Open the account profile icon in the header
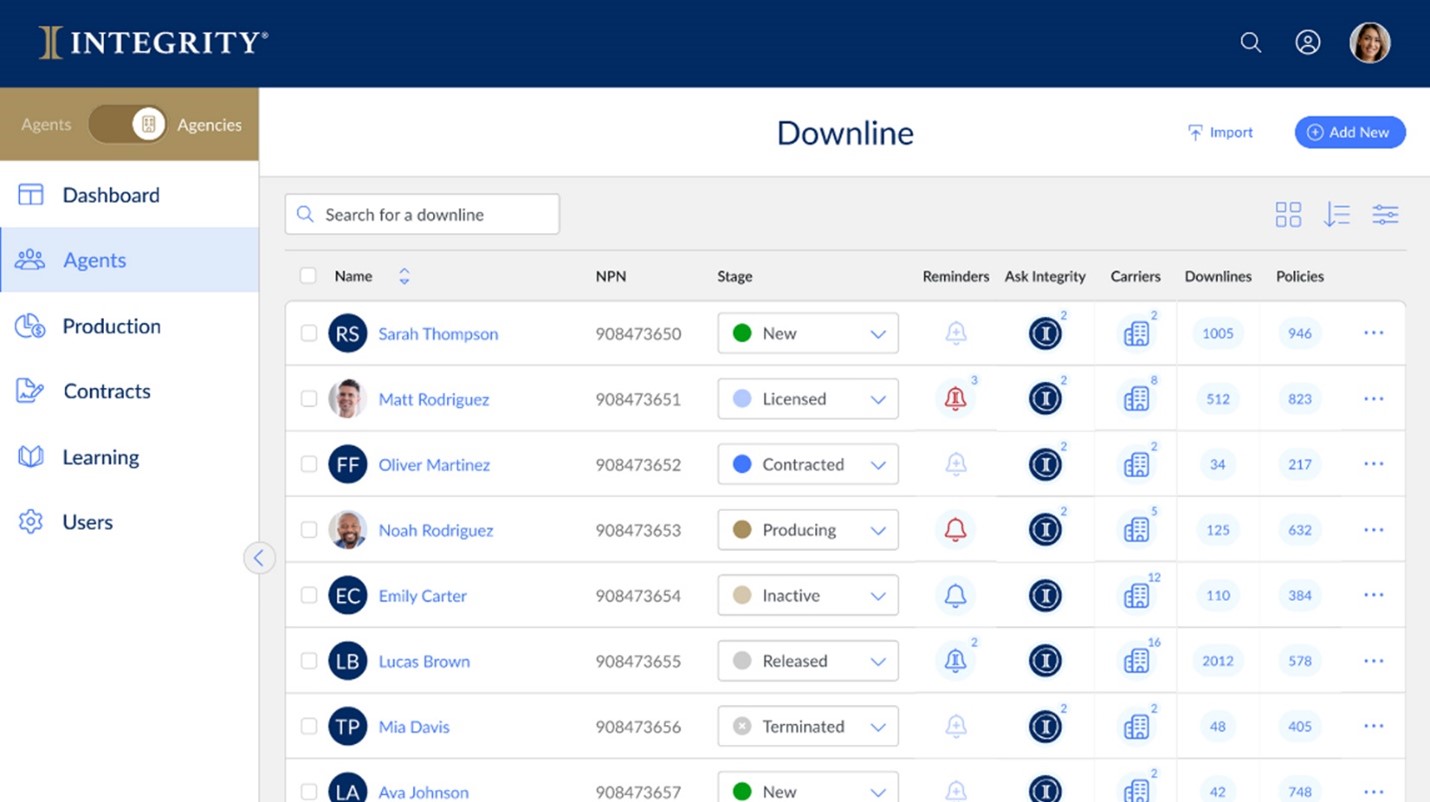Screen dimensions: 1430x802 pos(1308,42)
